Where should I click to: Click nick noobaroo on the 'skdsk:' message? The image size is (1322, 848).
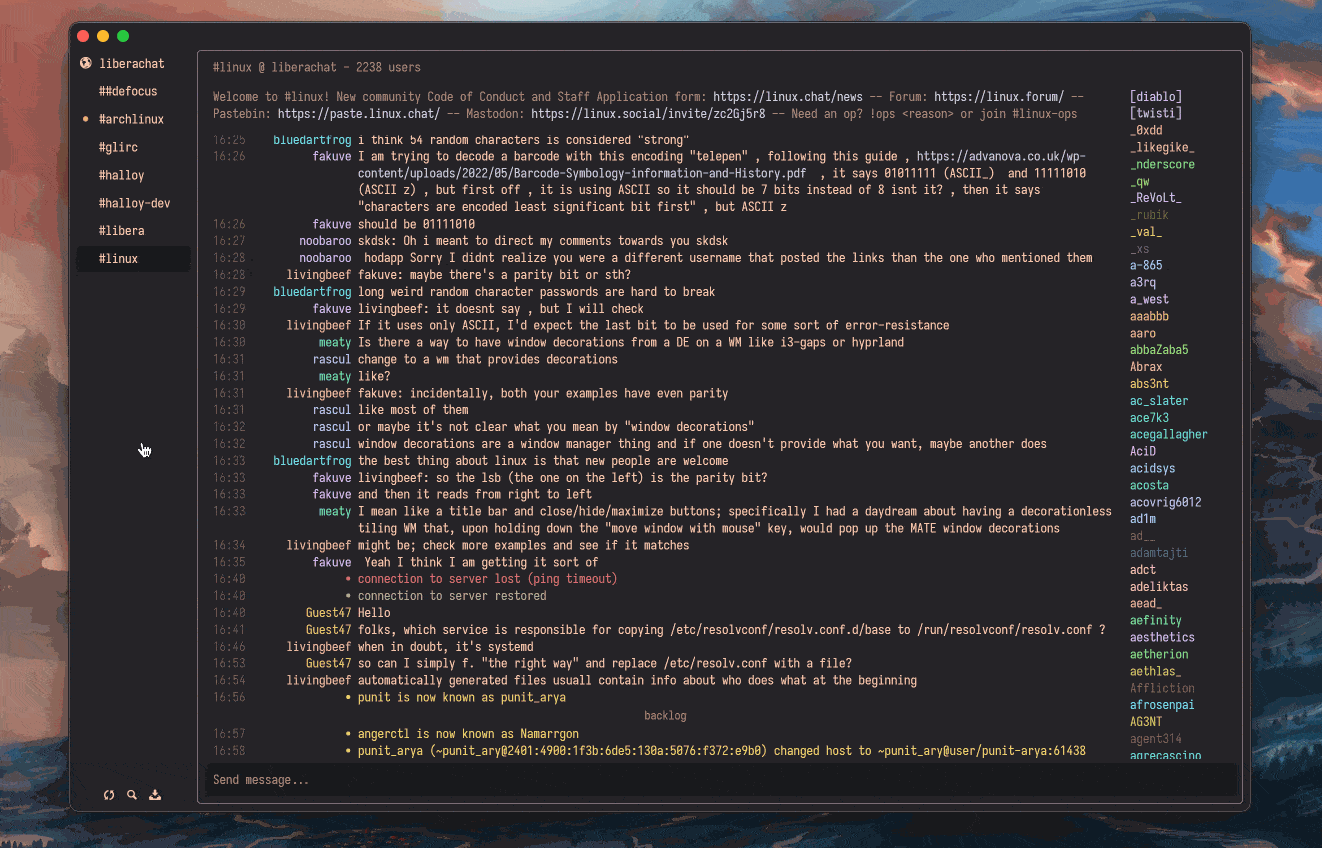pos(325,241)
